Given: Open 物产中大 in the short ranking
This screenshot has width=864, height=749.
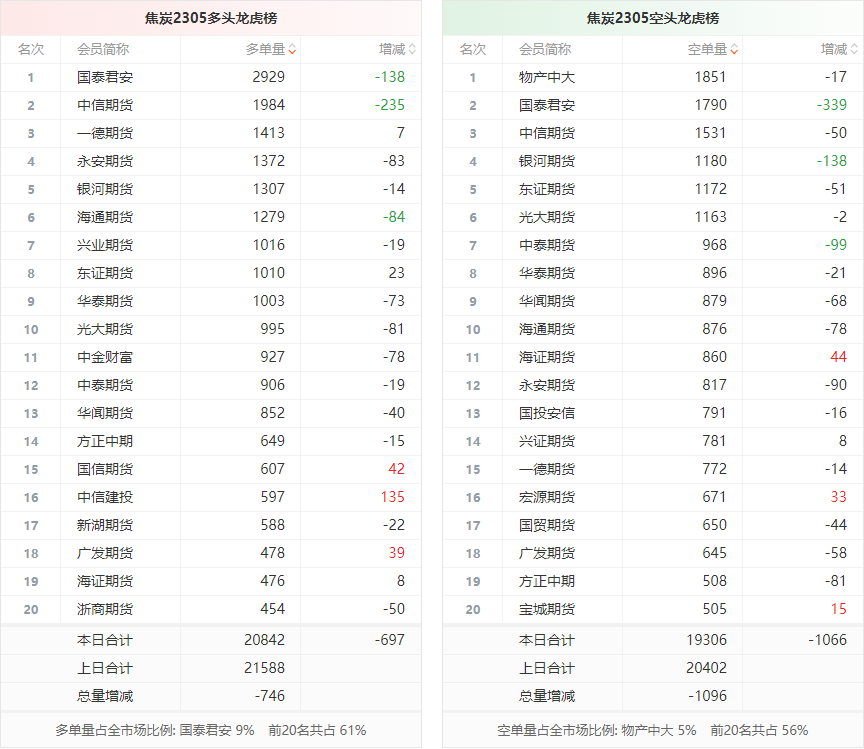Looking at the screenshot, I should pos(546,77).
